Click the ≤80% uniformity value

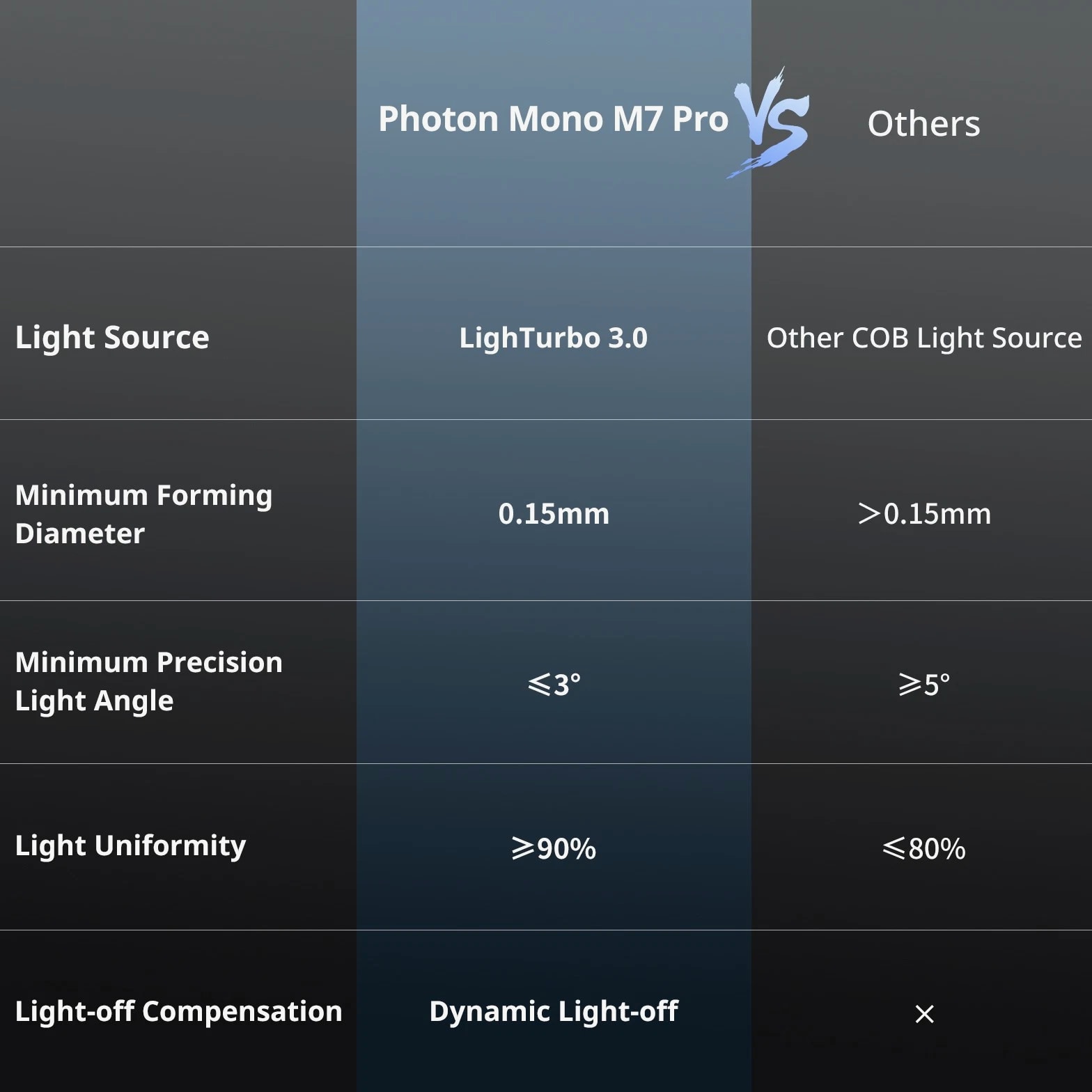coord(924,848)
